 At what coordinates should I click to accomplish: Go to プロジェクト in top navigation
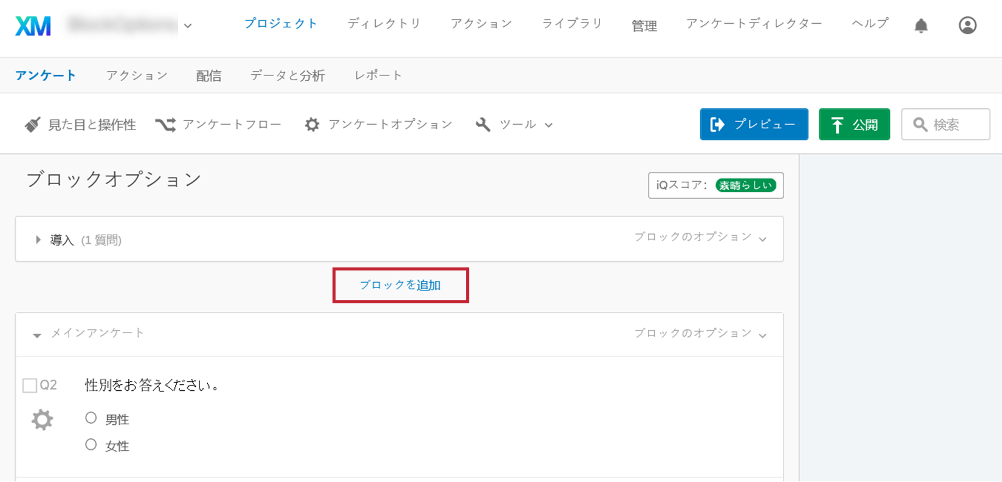(x=281, y=24)
